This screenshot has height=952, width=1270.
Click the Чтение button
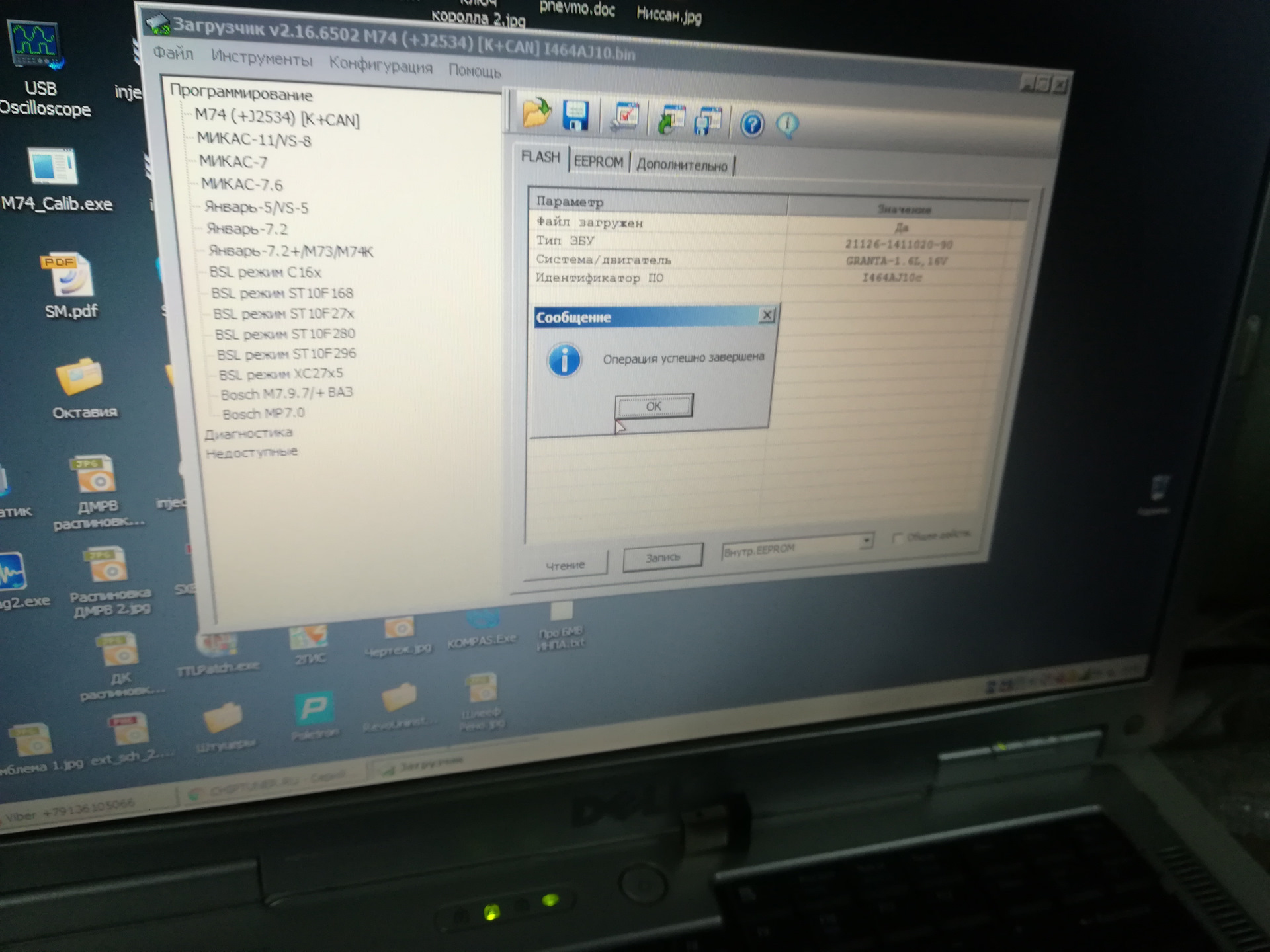(x=565, y=565)
